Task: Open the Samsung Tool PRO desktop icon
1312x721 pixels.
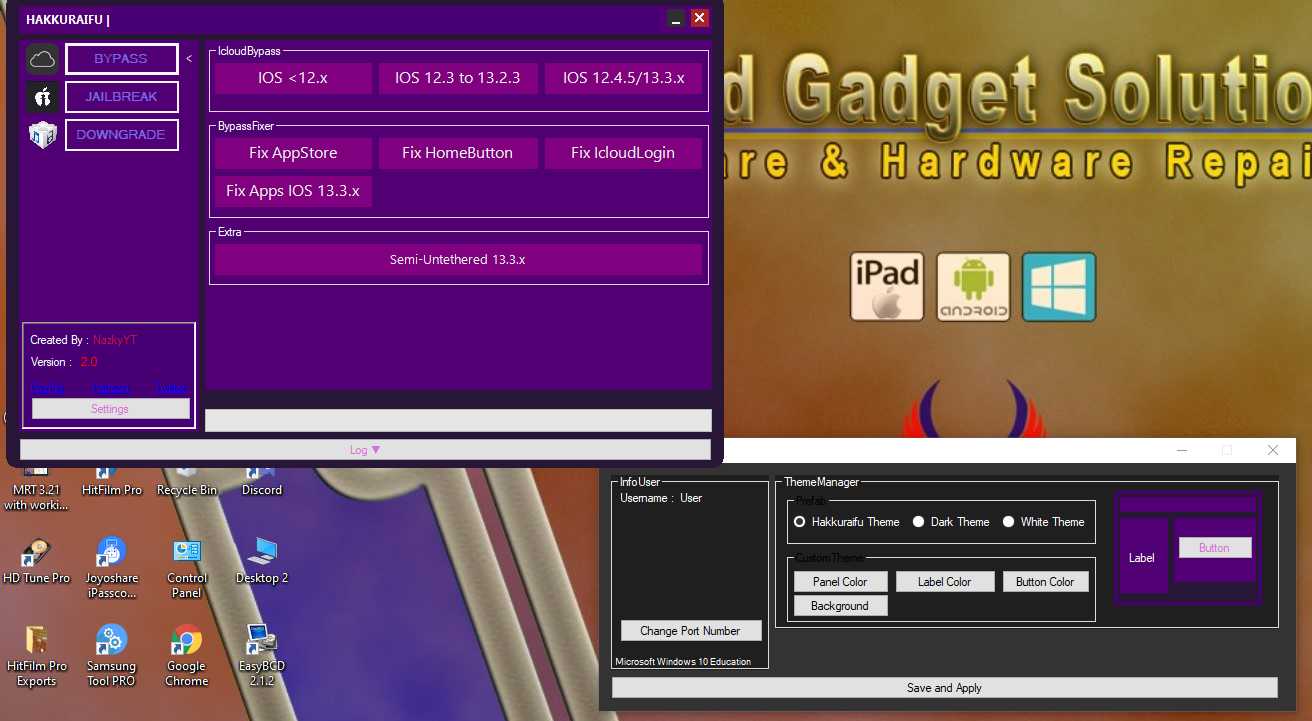Action: (111, 655)
